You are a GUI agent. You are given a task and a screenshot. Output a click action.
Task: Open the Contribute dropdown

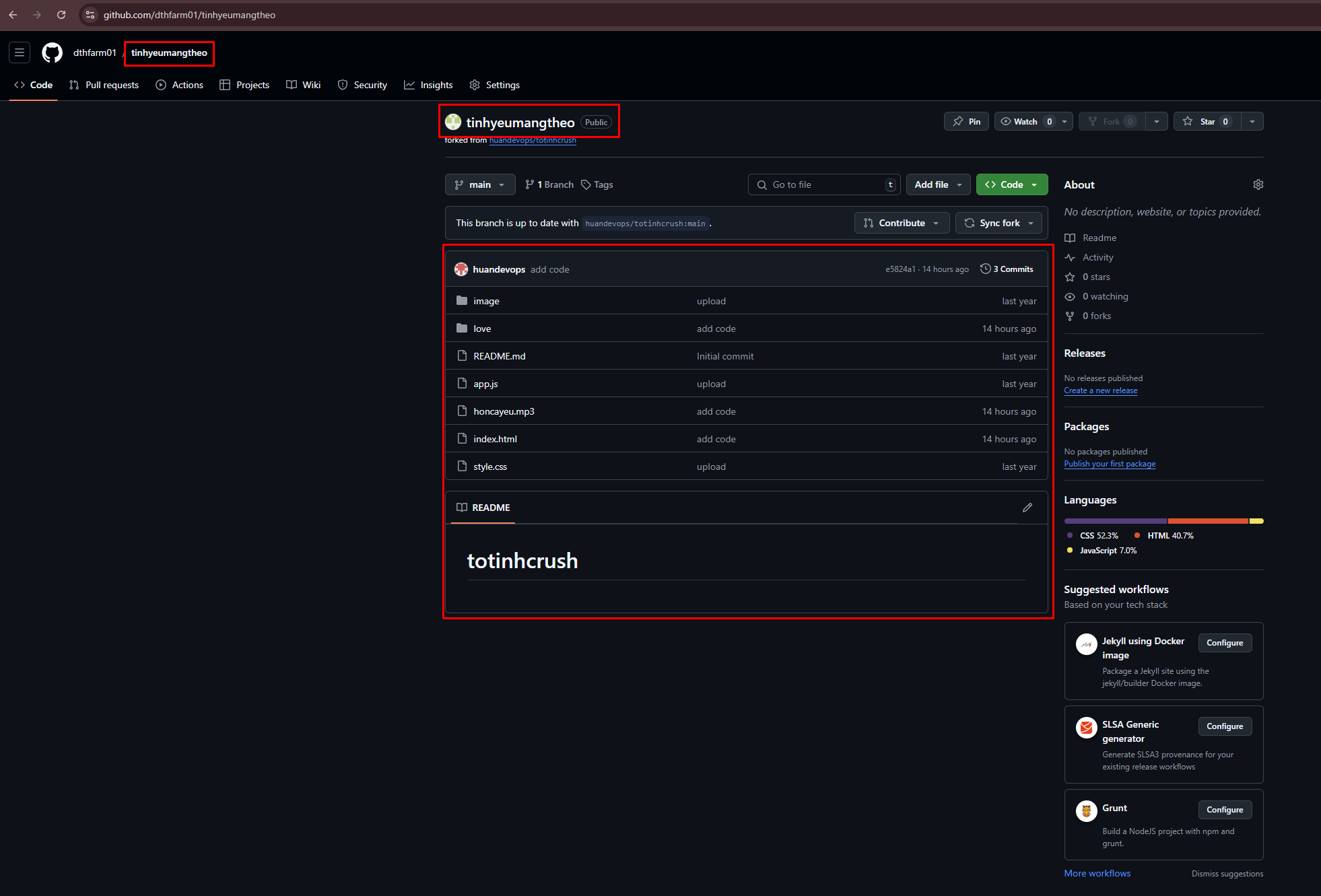tap(902, 223)
